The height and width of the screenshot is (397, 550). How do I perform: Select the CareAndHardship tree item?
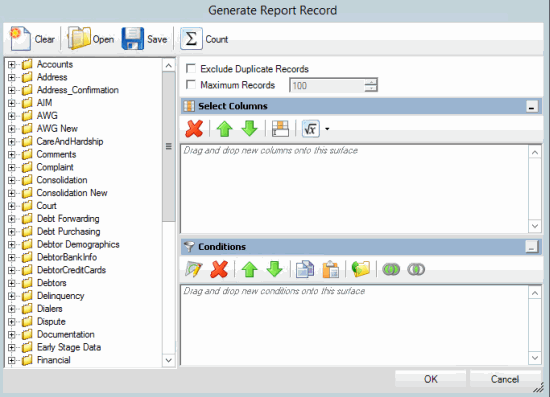(x=70, y=142)
